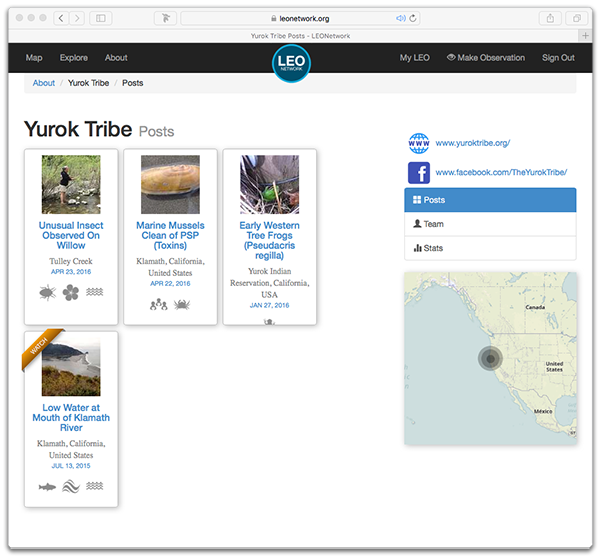Screen dimensions: 600x558
Task: Click the fish icon on the Low Water post
Action: [x=46, y=486]
